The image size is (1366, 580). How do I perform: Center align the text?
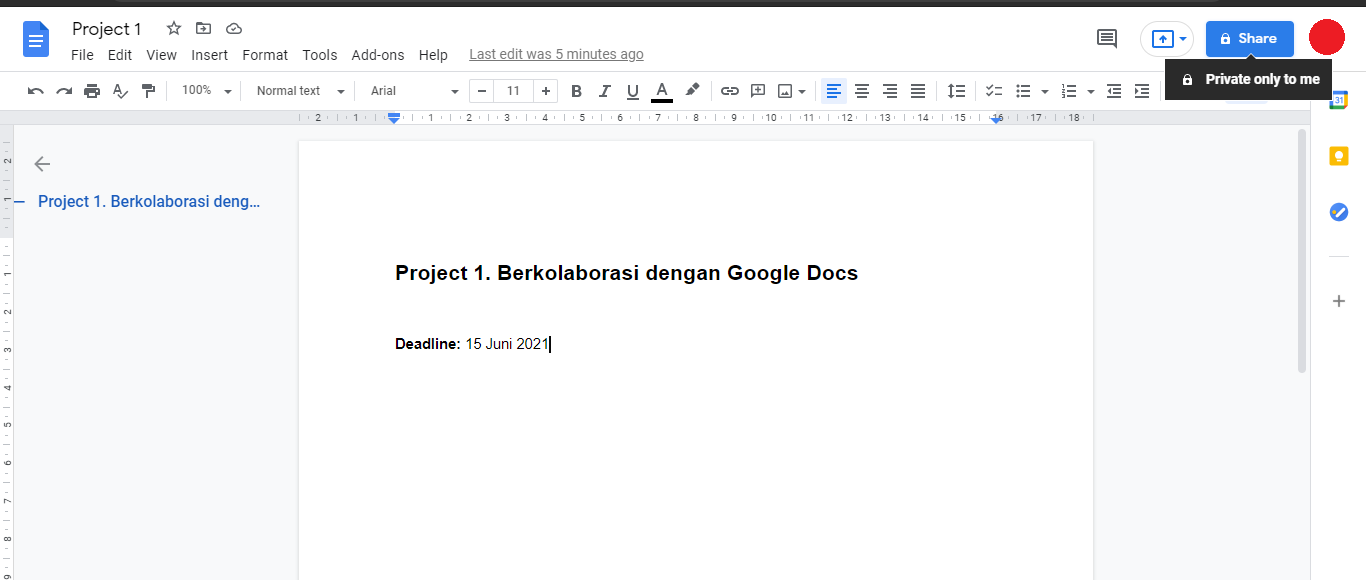[x=862, y=91]
